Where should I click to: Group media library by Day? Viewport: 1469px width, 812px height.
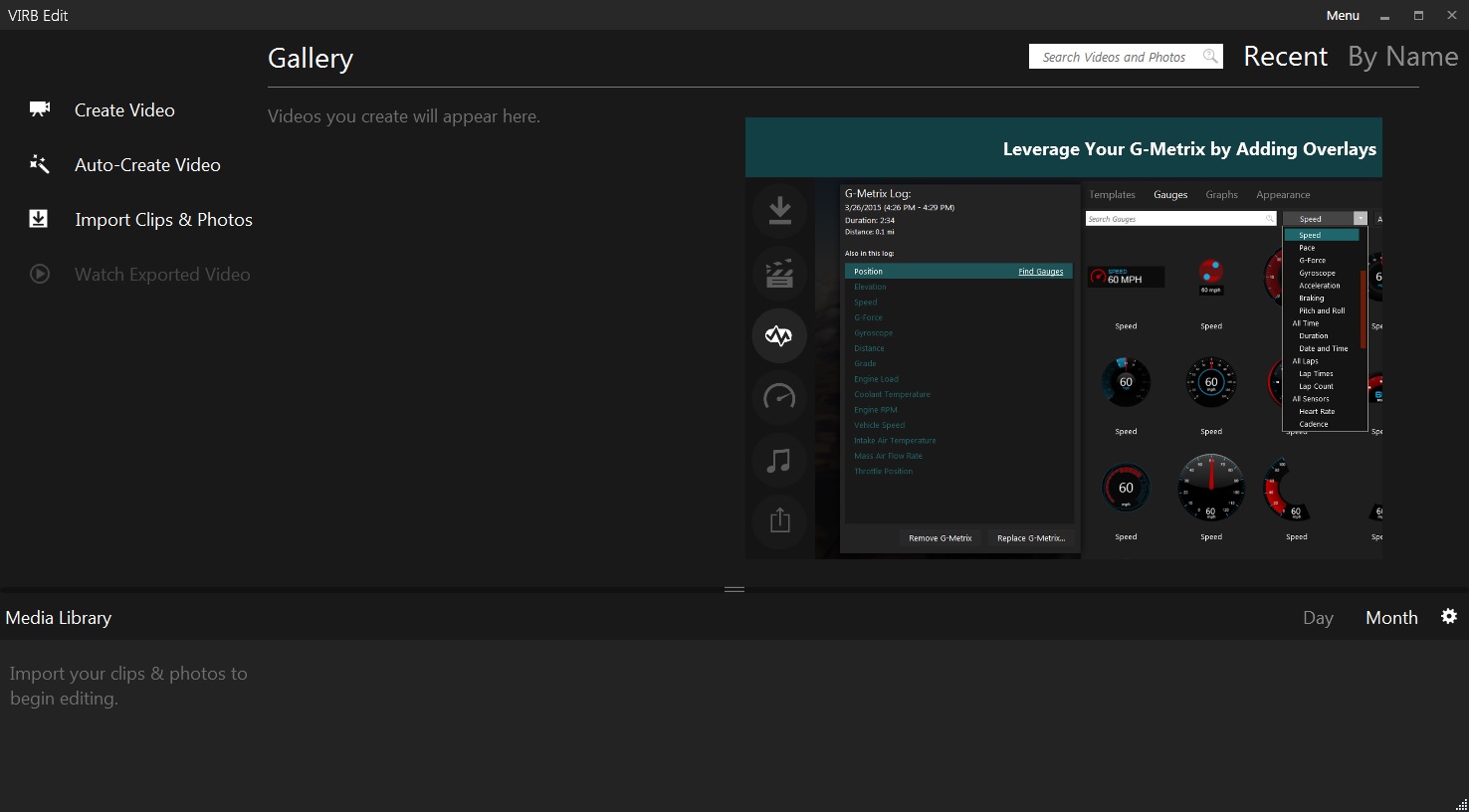pos(1318,618)
